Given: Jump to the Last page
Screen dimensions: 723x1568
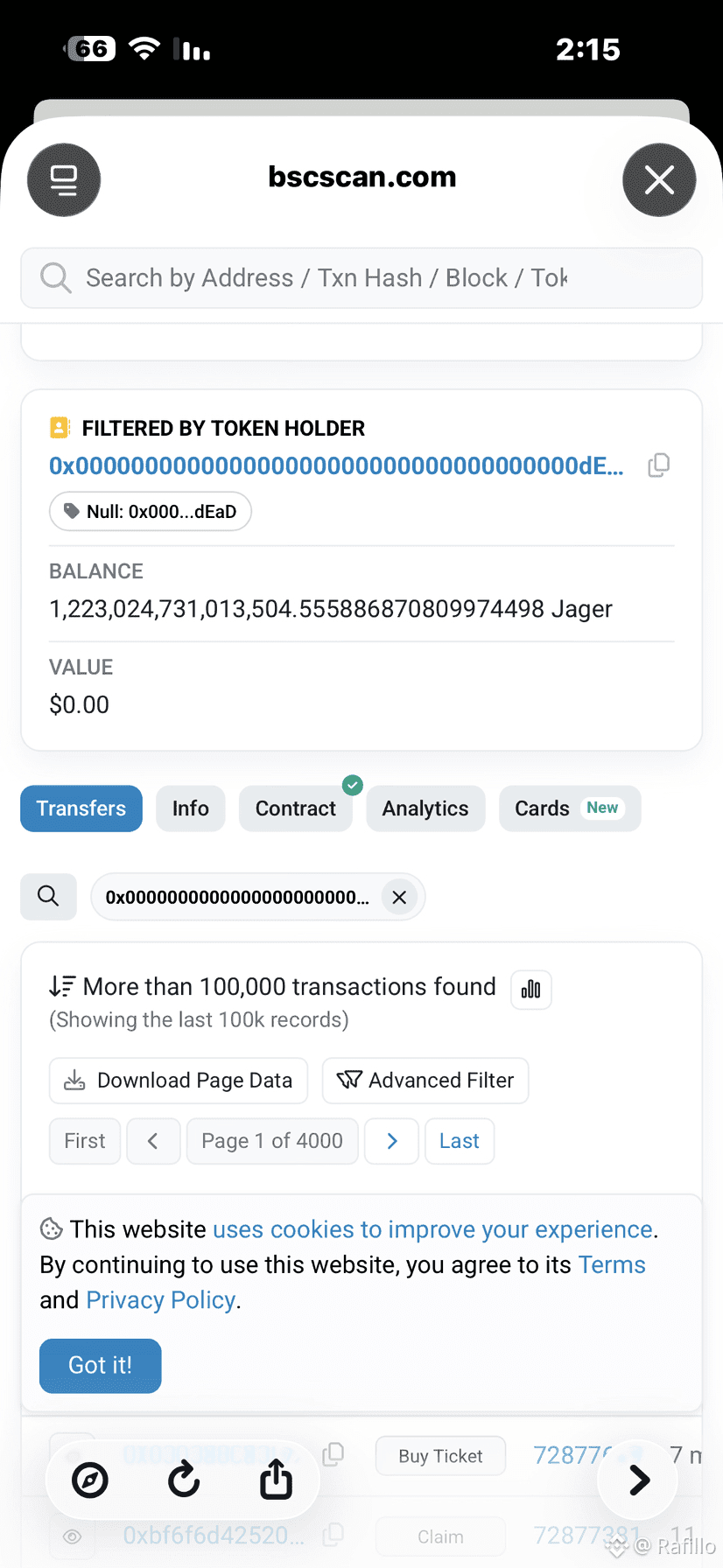Looking at the screenshot, I should point(460,1141).
